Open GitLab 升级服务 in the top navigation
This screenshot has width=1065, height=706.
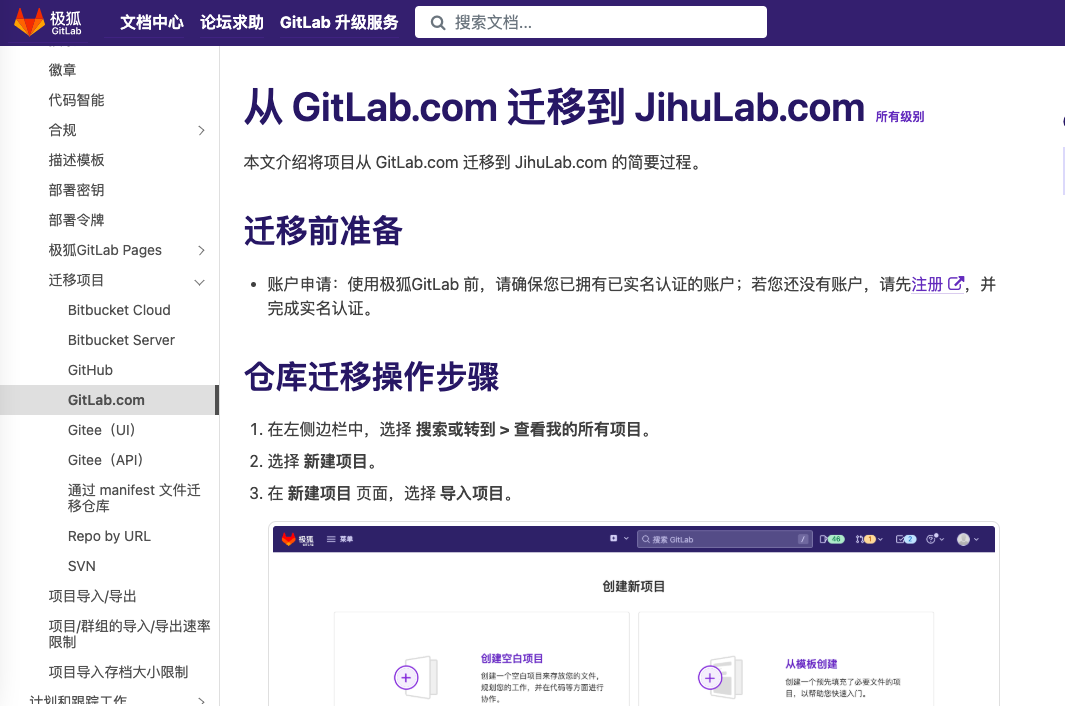339,22
